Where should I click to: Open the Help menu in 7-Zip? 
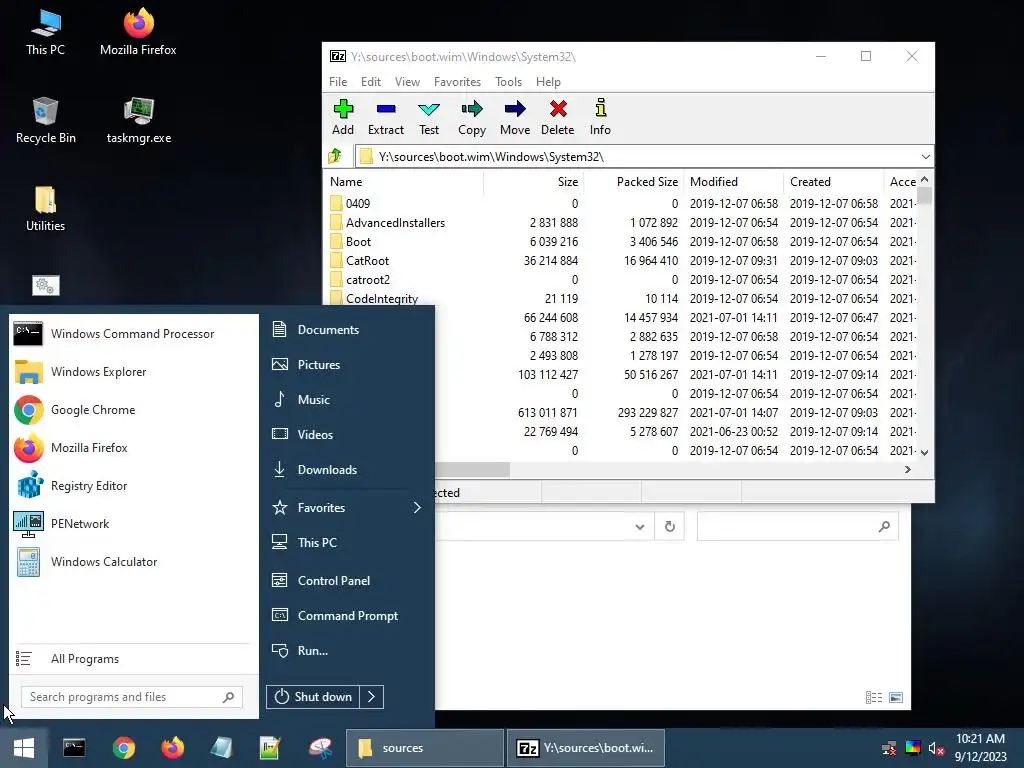[549, 82]
